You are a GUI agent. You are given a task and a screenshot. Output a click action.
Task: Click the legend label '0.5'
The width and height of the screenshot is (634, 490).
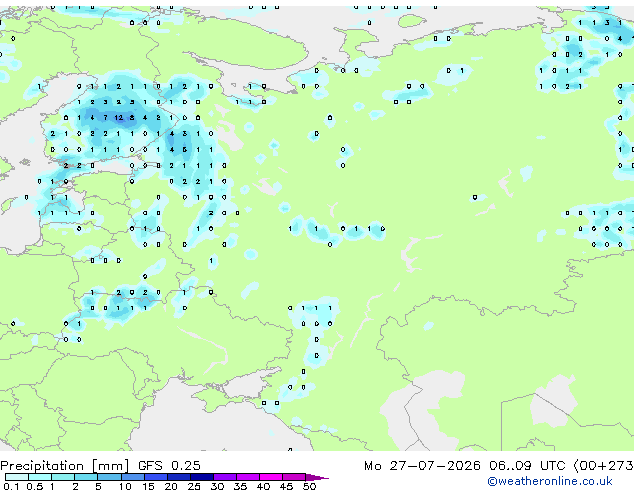click(x=35, y=486)
